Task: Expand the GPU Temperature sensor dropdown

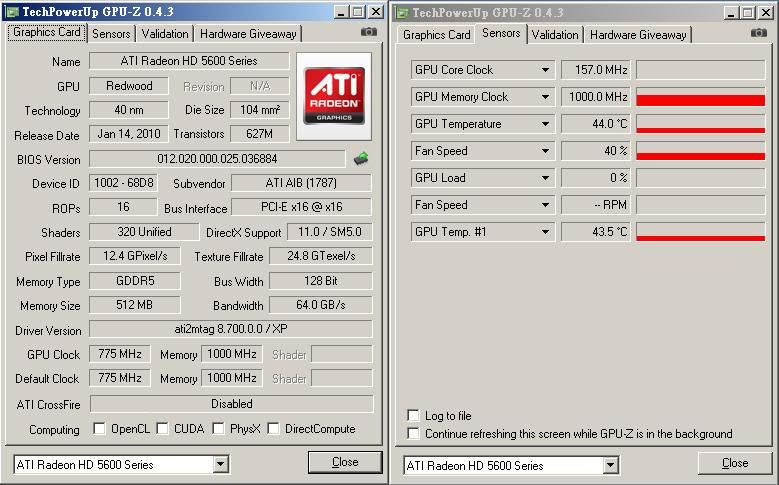Action: click(x=546, y=124)
